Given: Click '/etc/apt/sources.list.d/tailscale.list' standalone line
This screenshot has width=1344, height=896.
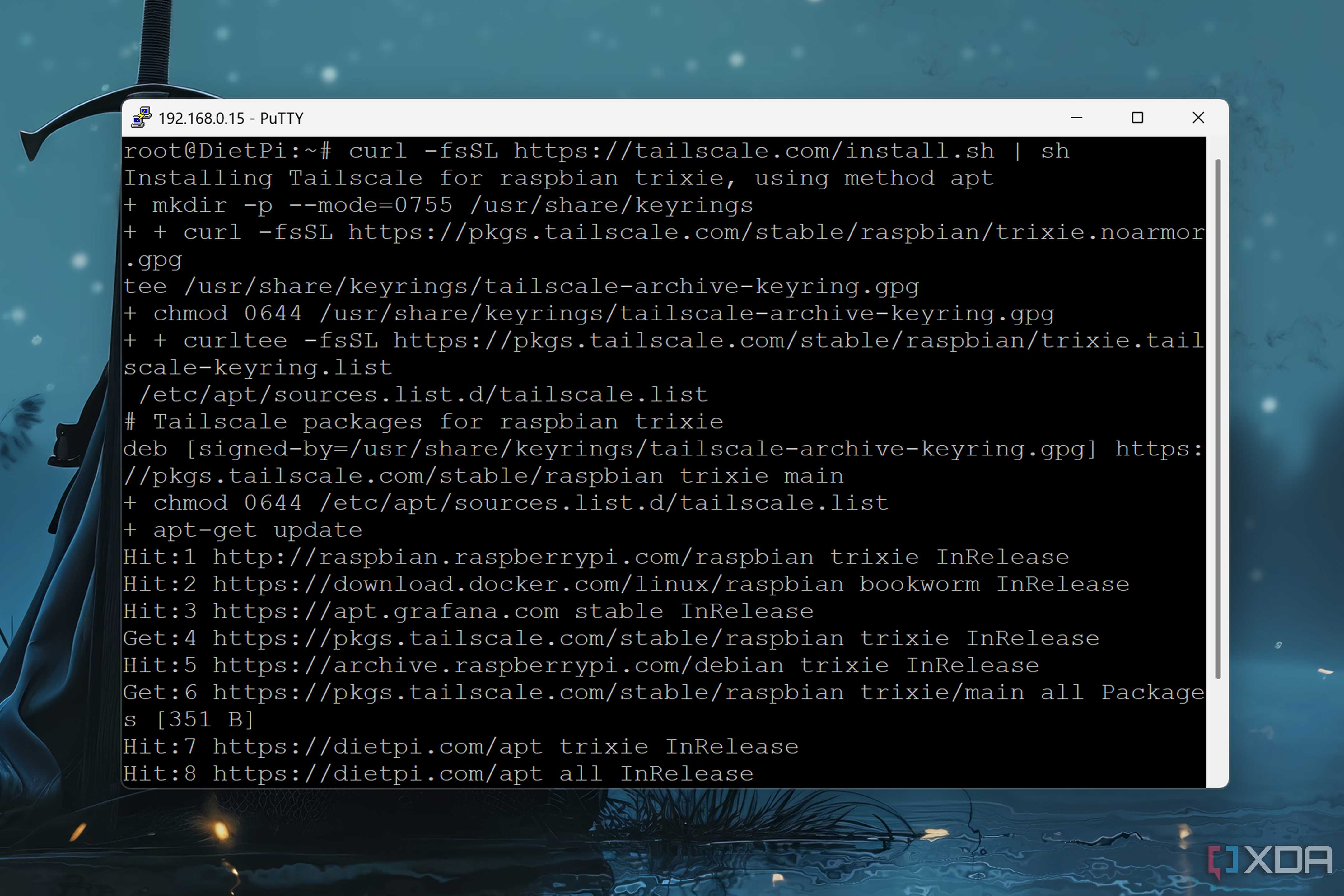Looking at the screenshot, I should [x=423, y=395].
